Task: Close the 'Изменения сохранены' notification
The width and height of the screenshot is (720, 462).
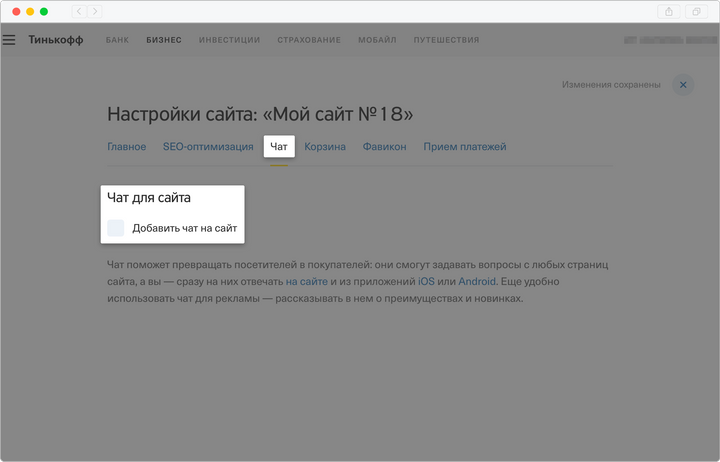Action: [x=683, y=85]
